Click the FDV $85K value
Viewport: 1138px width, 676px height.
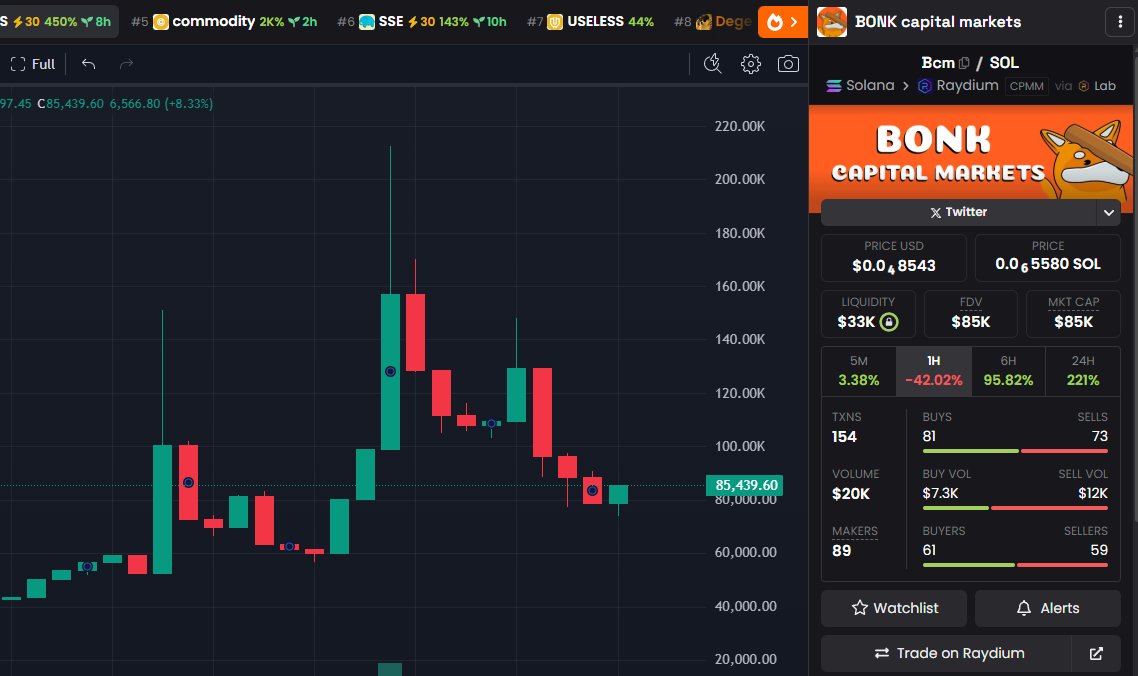click(x=970, y=322)
